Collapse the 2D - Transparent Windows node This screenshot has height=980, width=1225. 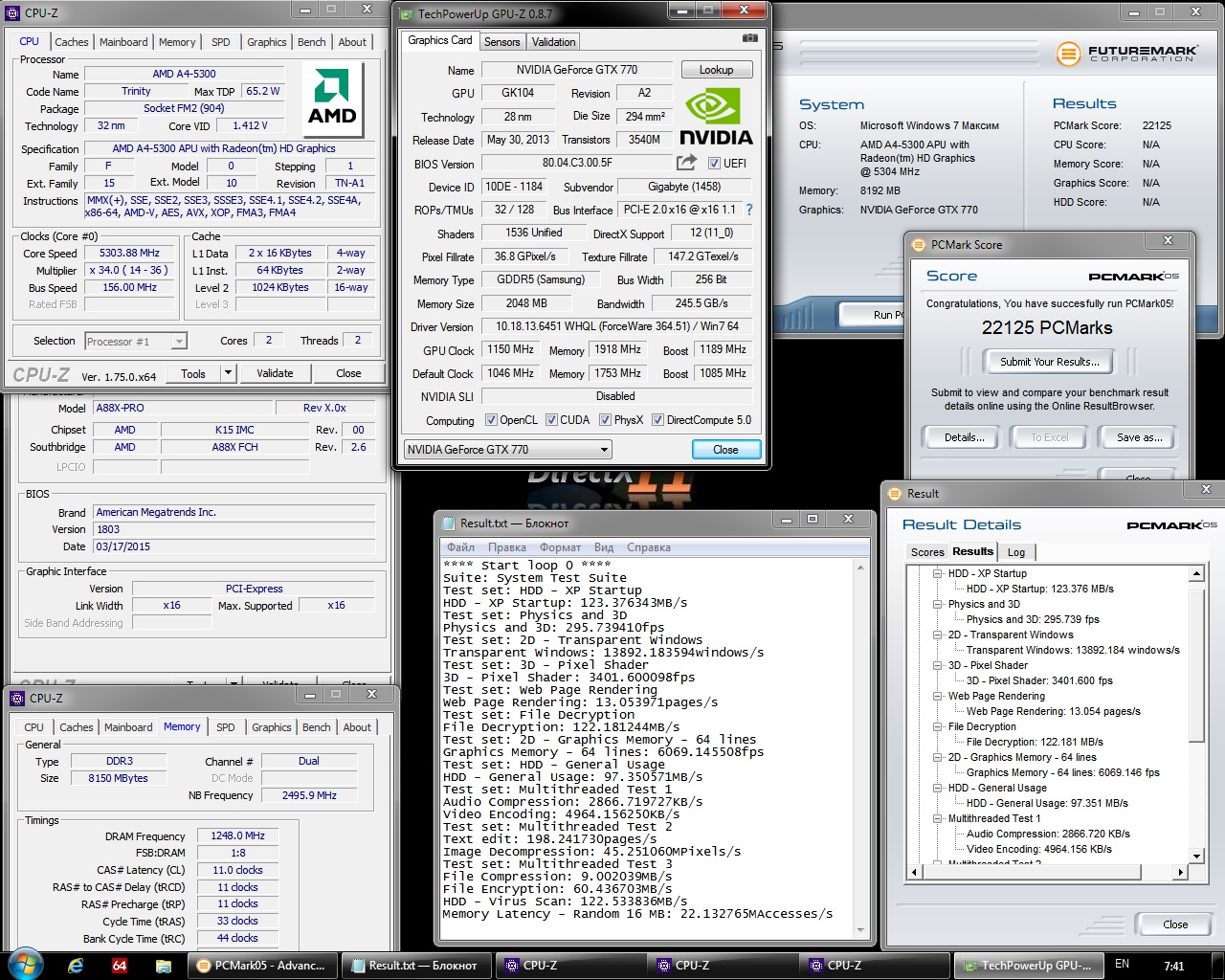point(938,635)
